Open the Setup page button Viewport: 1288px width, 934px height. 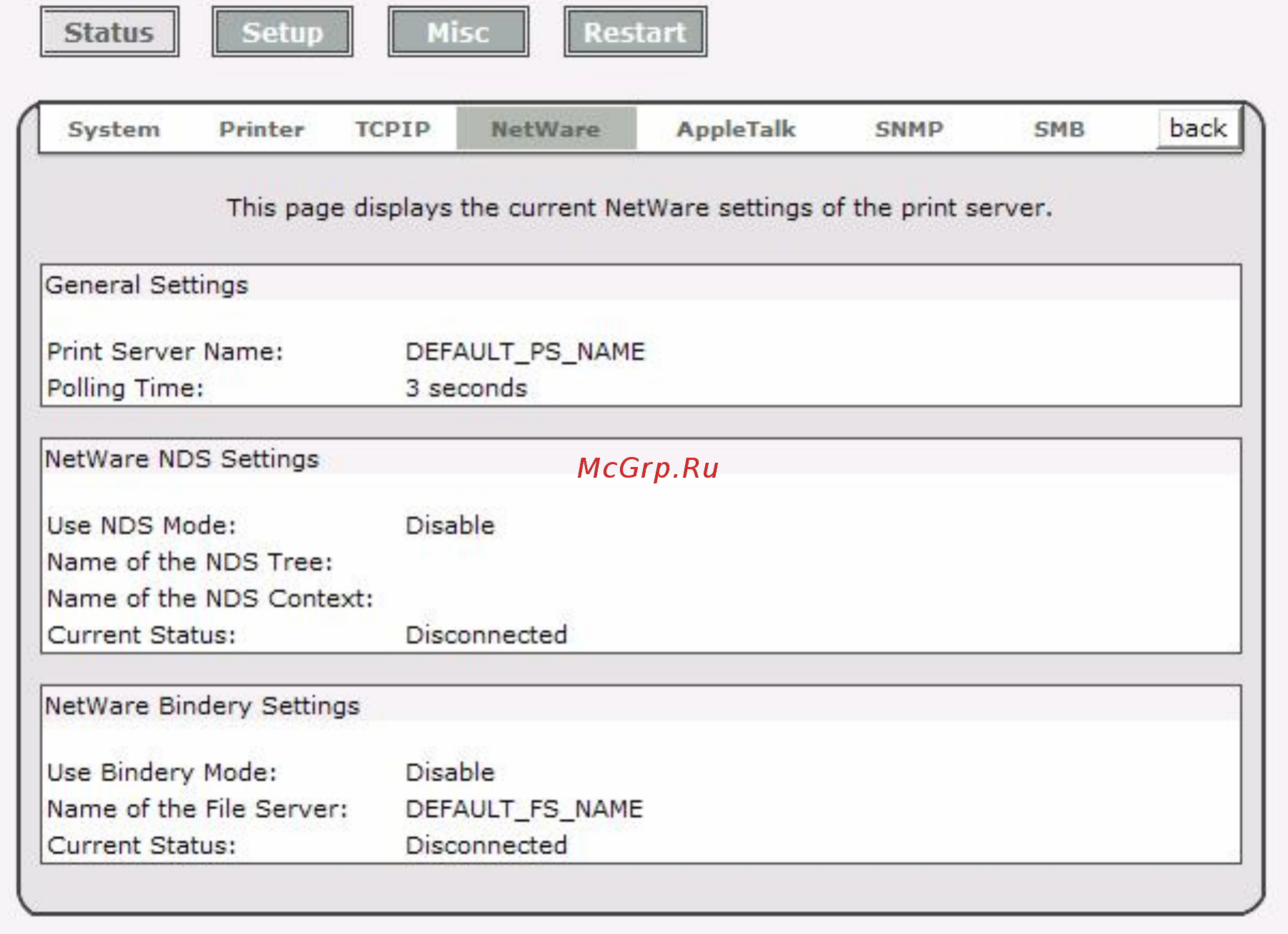pyautogui.click(x=282, y=32)
